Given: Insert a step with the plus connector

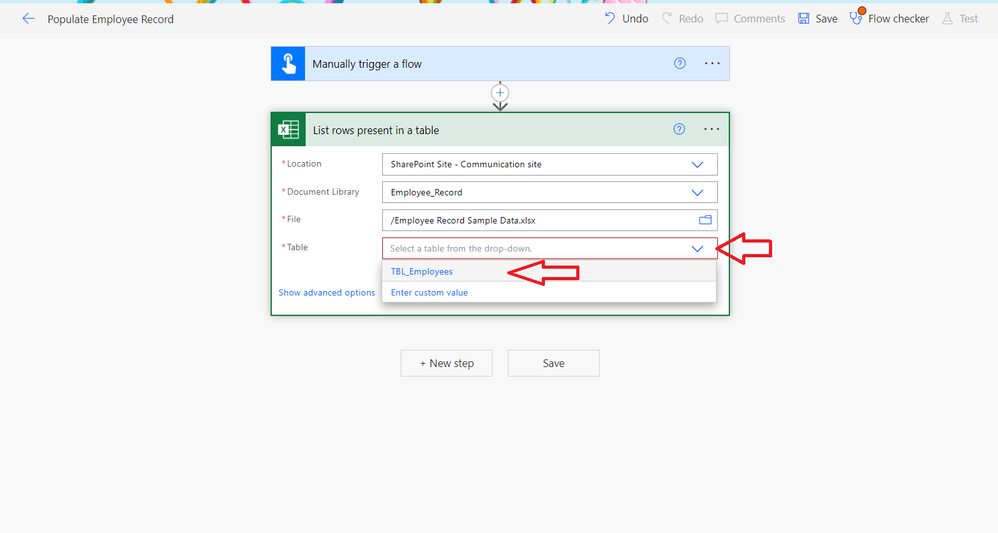Looking at the screenshot, I should 500,93.
